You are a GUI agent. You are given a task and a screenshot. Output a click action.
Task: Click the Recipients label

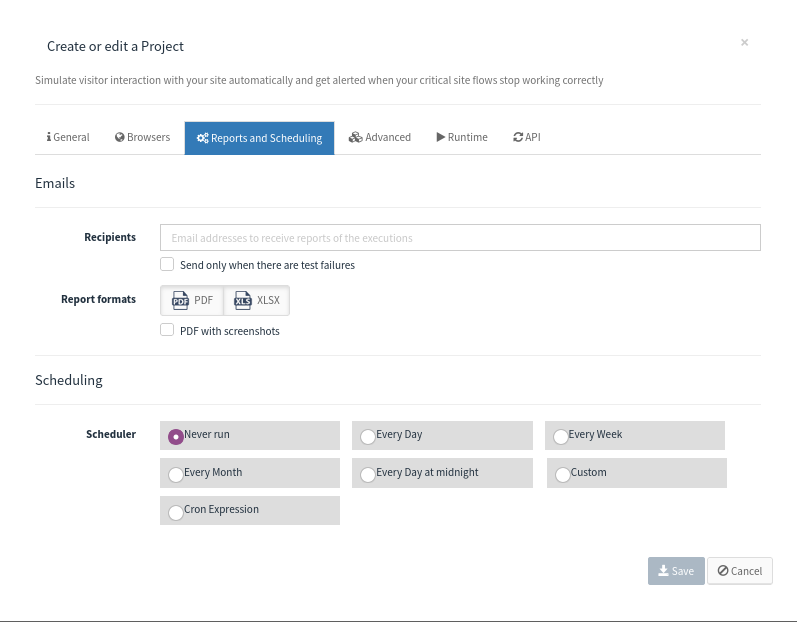click(110, 237)
